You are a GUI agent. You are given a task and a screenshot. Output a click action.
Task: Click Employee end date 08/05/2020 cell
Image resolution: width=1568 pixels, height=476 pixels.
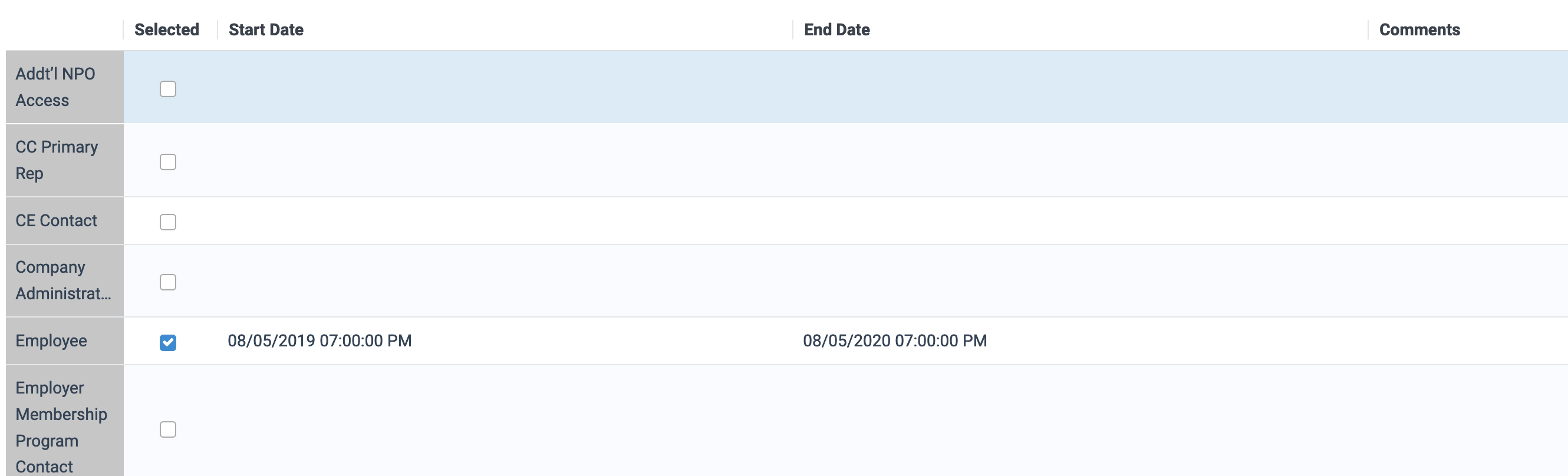tap(895, 341)
